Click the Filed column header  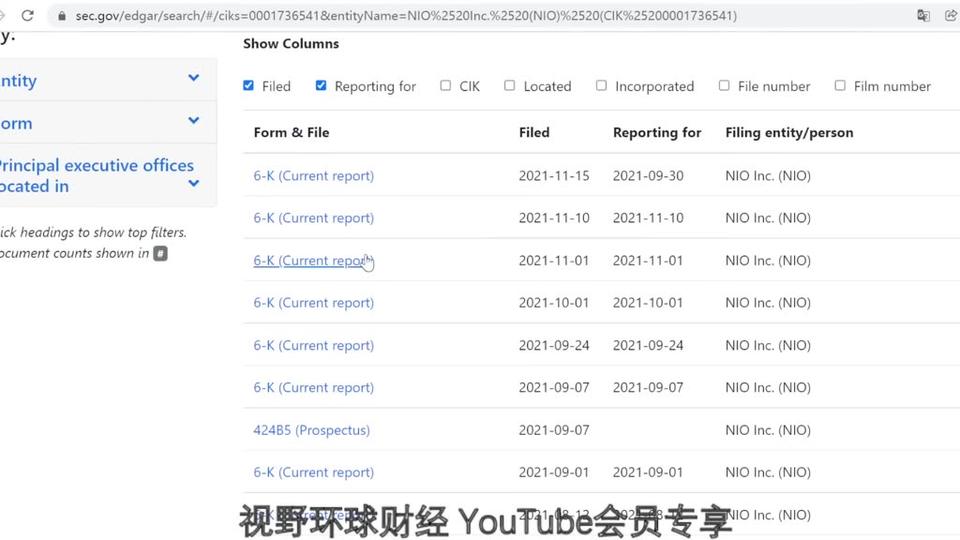[534, 132]
